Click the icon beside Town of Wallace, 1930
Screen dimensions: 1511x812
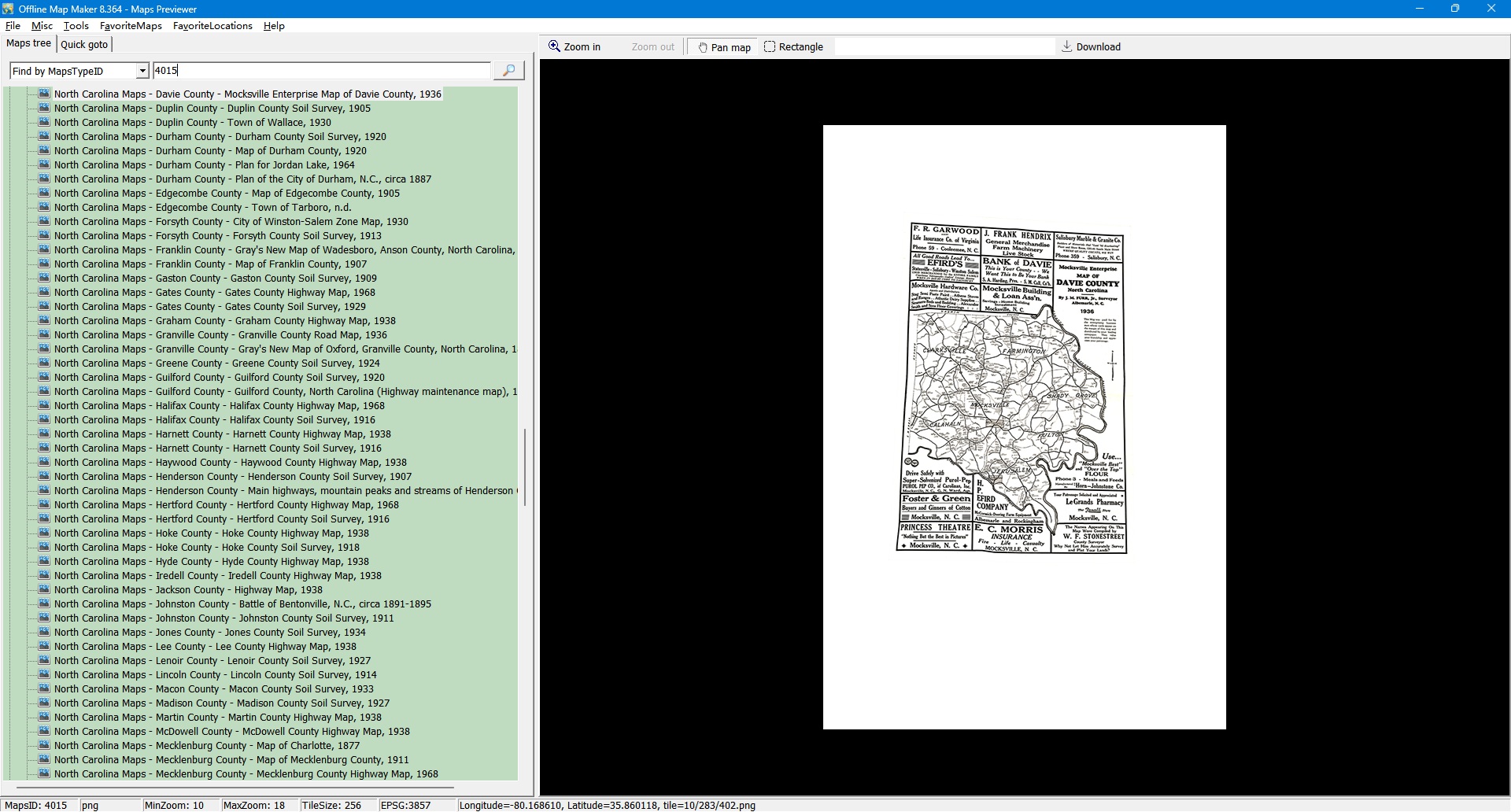click(x=45, y=123)
